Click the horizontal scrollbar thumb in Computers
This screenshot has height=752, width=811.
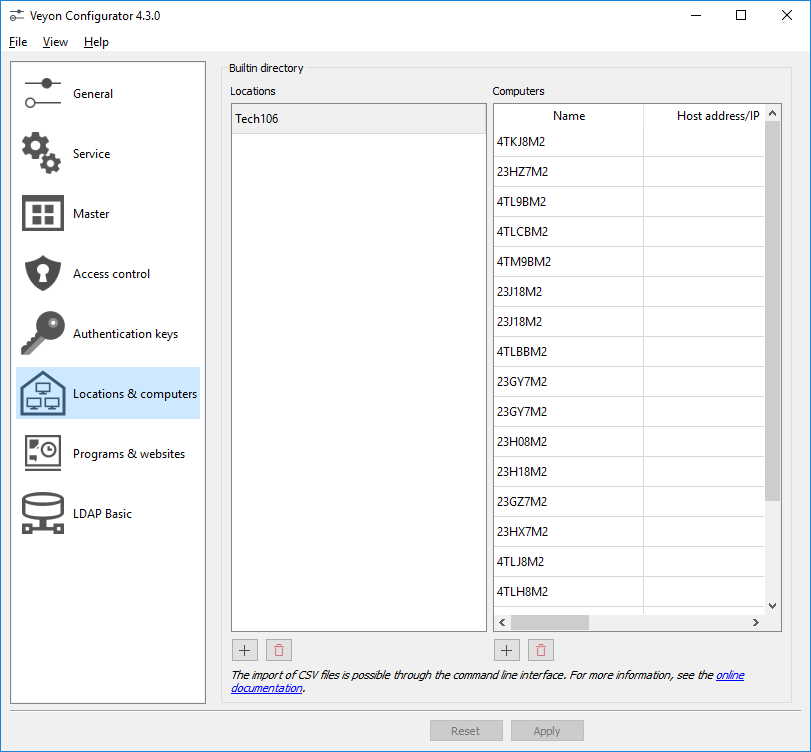point(550,622)
